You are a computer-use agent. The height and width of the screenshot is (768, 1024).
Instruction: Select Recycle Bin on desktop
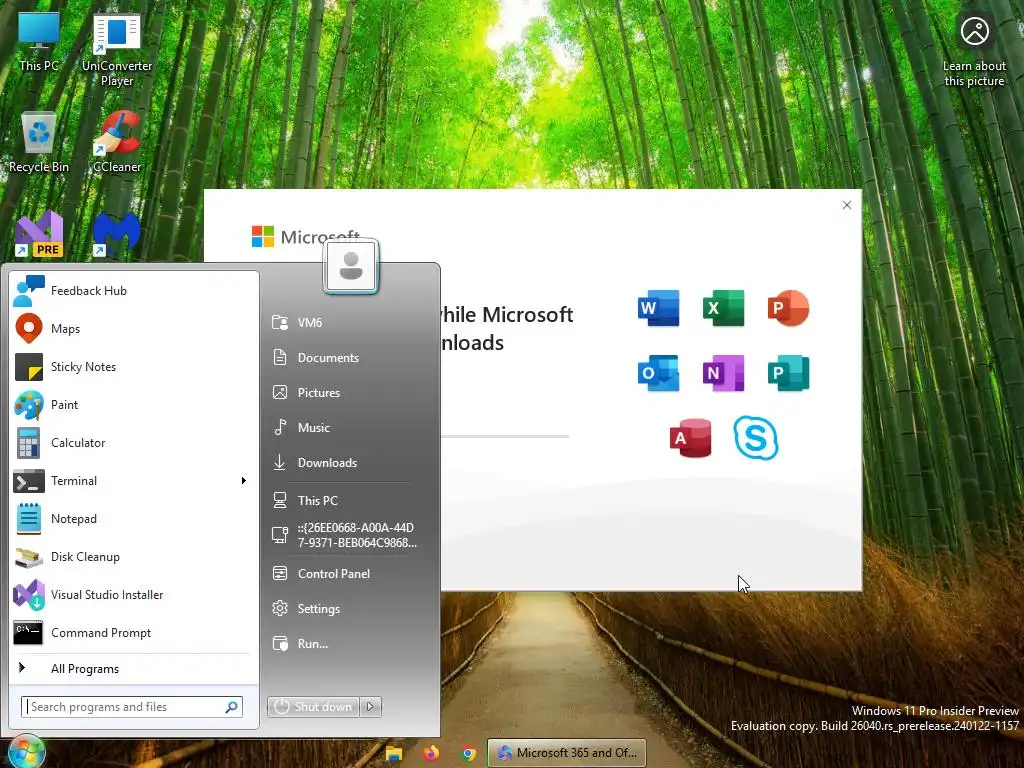pyautogui.click(x=39, y=142)
